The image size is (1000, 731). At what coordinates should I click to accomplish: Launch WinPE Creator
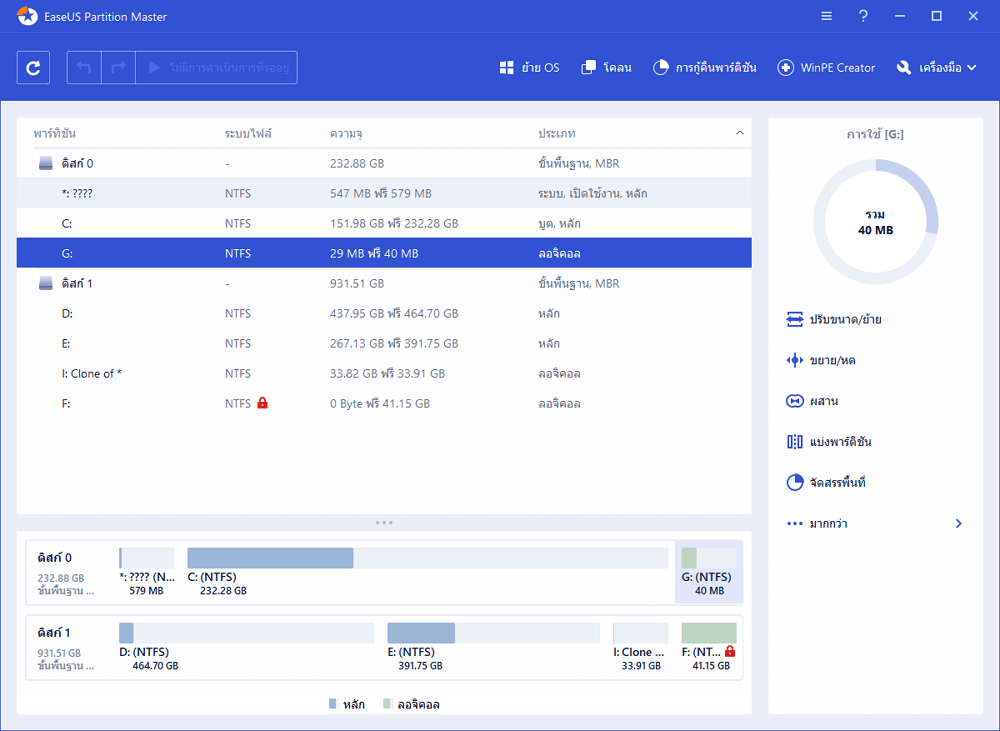[x=826, y=68]
